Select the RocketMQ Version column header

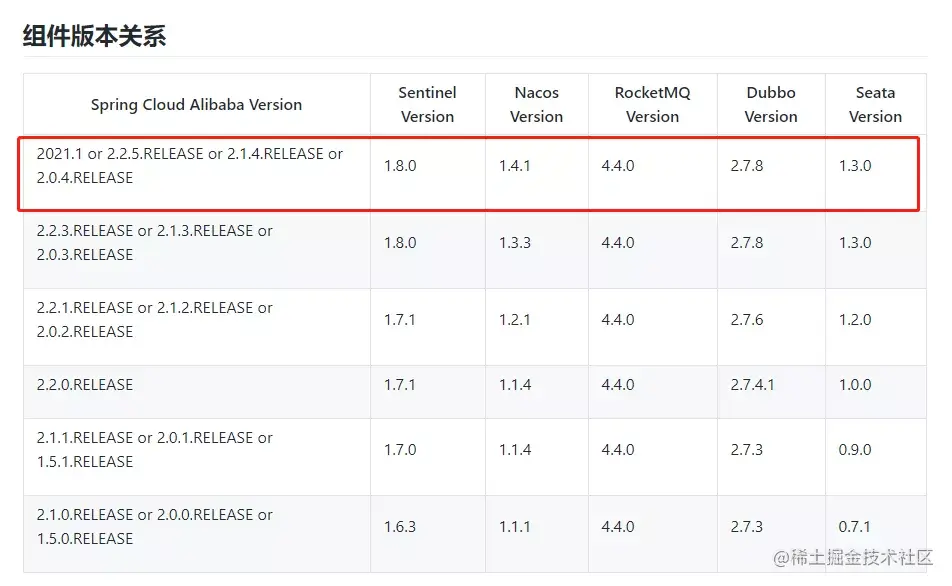(x=653, y=104)
